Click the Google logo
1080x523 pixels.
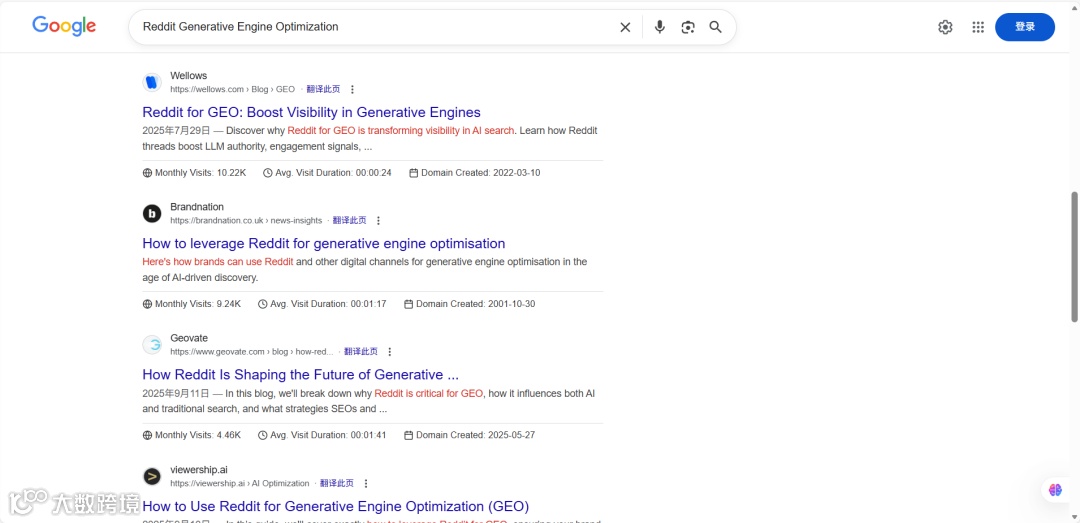click(64, 26)
